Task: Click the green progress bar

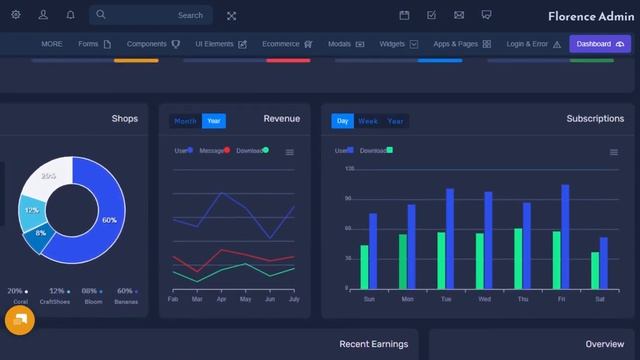Action: click(592, 60)
